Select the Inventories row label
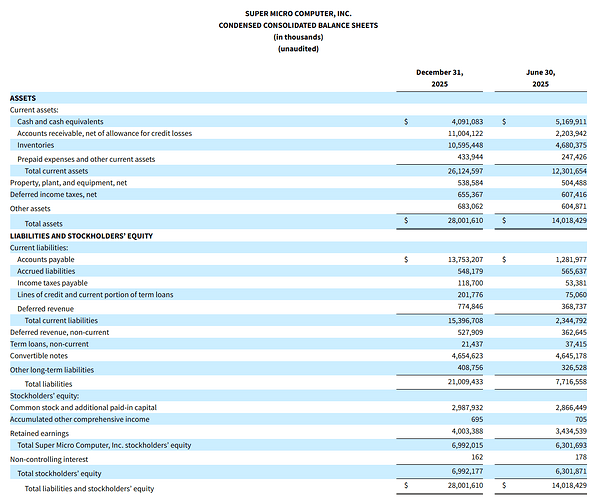 point(35,145)
